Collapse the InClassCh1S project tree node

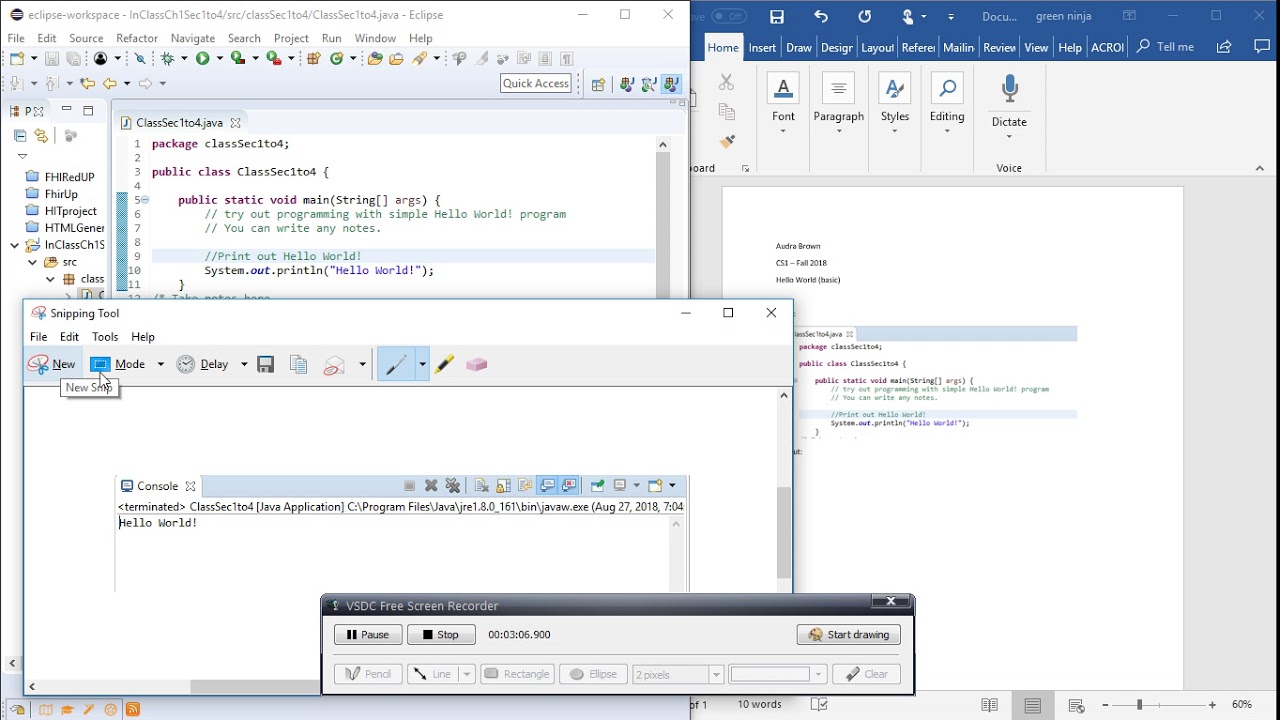coord(15,245)
